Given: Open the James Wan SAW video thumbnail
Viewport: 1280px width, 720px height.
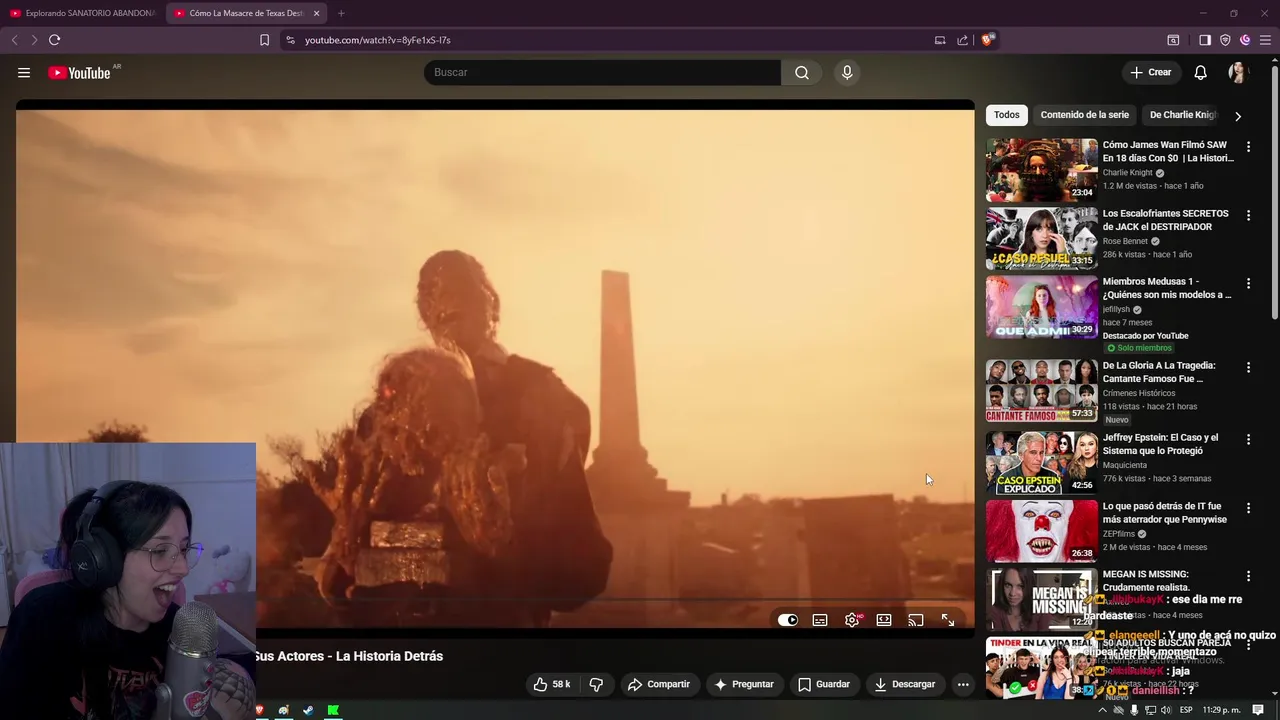Looking at the screenshot, I should [1041, 169].
